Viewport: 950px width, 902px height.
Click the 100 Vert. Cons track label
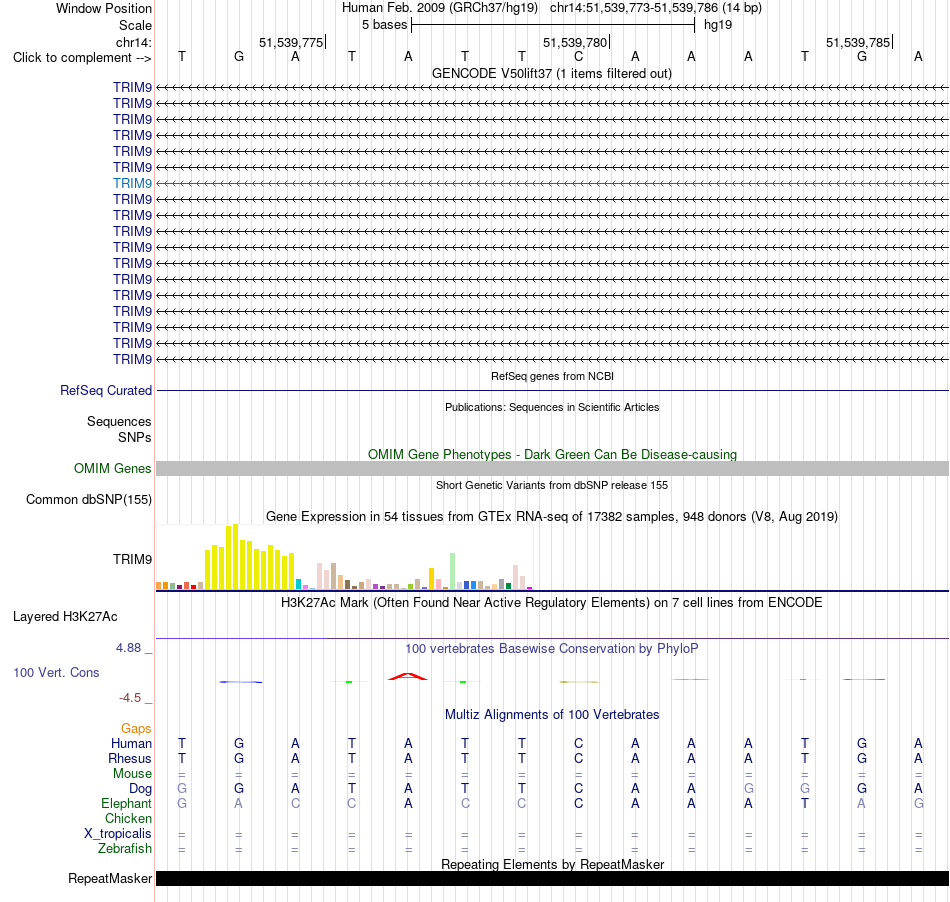click(x=56, y=672)
